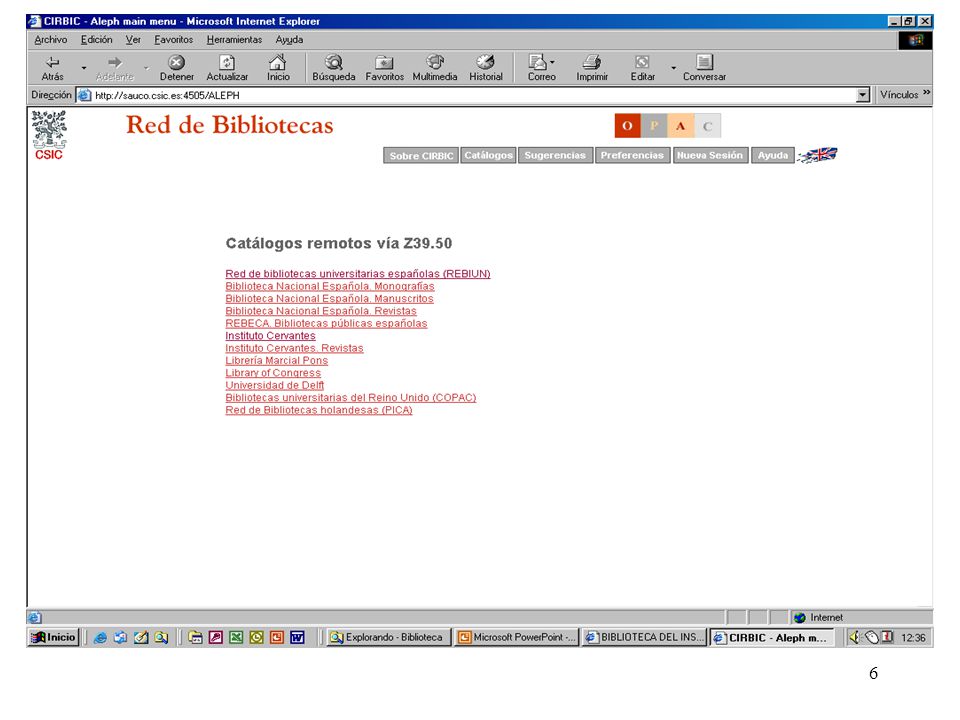Open the Excel quick launch icon
This screenshot has height=720, width=960.
[x=236, y=638]
